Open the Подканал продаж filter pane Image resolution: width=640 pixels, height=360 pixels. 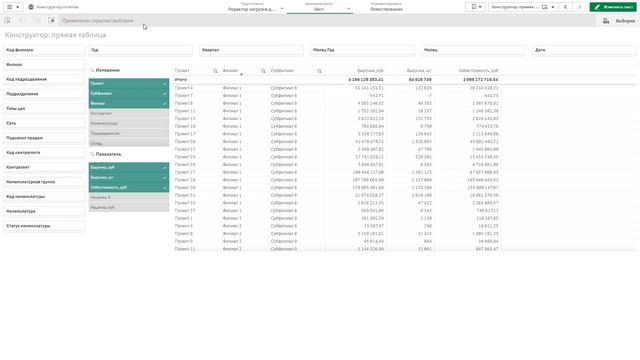coord(44,138)
